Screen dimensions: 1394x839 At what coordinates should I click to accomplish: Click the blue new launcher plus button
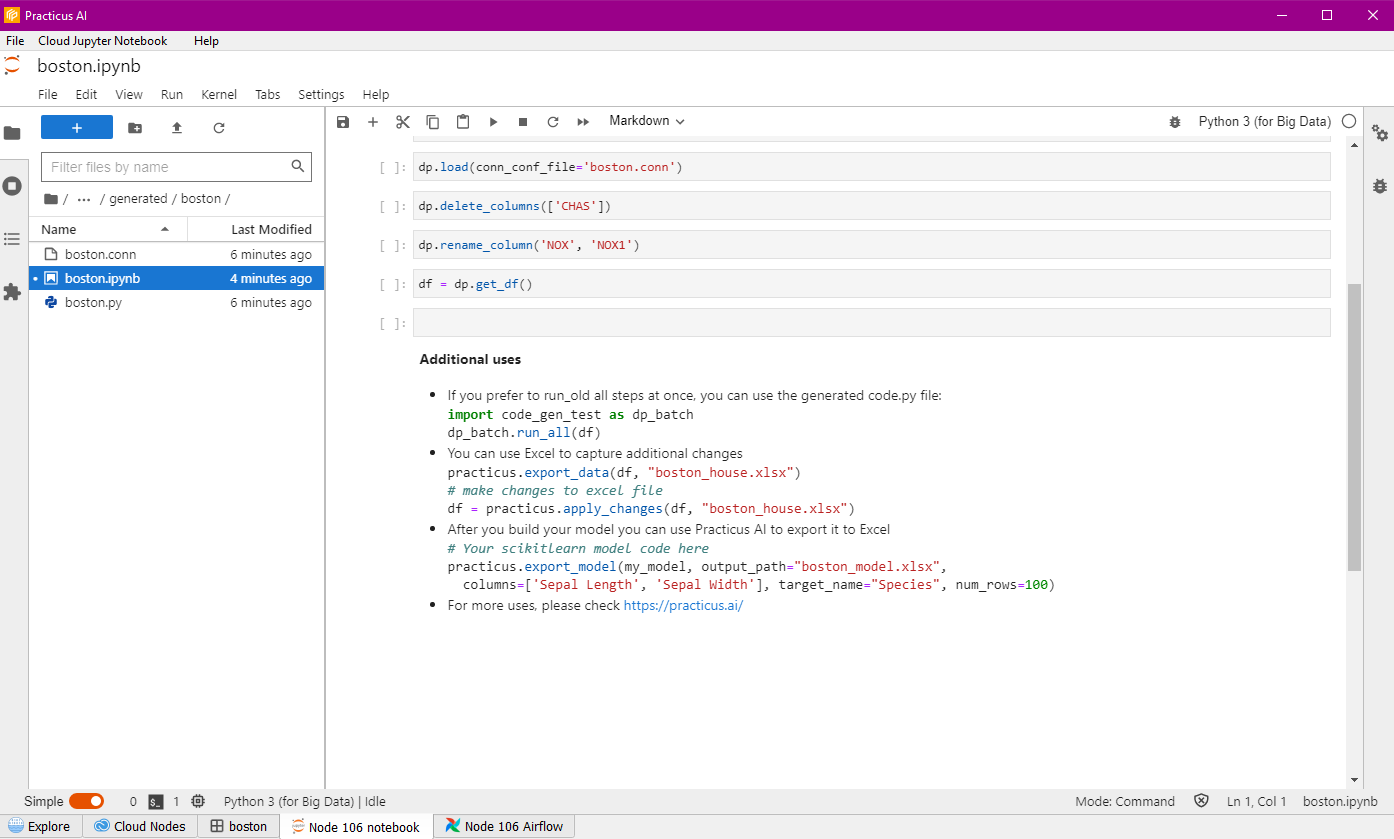click(x=77, y=128)
